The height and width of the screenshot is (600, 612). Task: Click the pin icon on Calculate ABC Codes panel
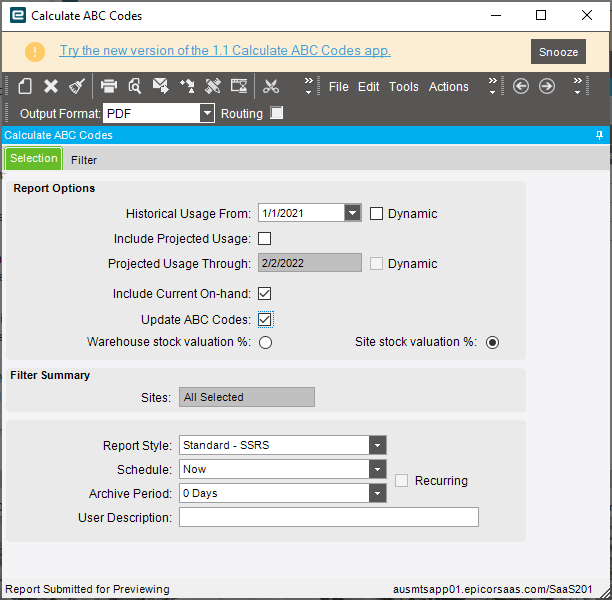[600, 135]
